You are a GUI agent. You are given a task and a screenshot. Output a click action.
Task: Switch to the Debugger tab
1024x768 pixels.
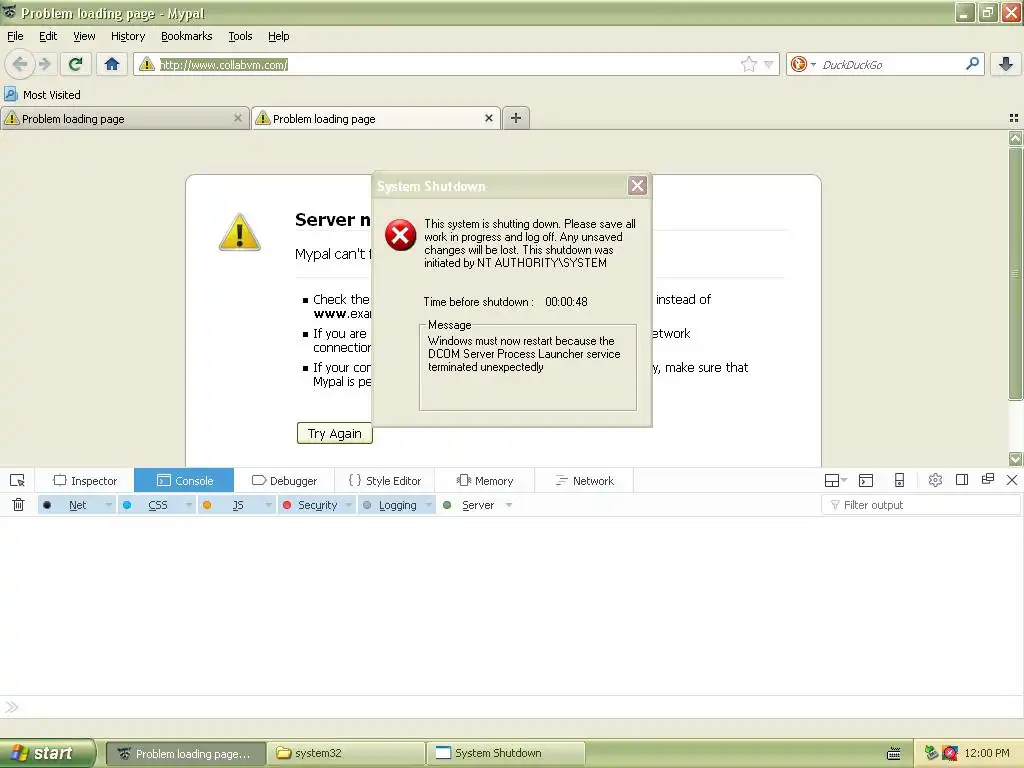pyautogui.click(x=284, y=481)
